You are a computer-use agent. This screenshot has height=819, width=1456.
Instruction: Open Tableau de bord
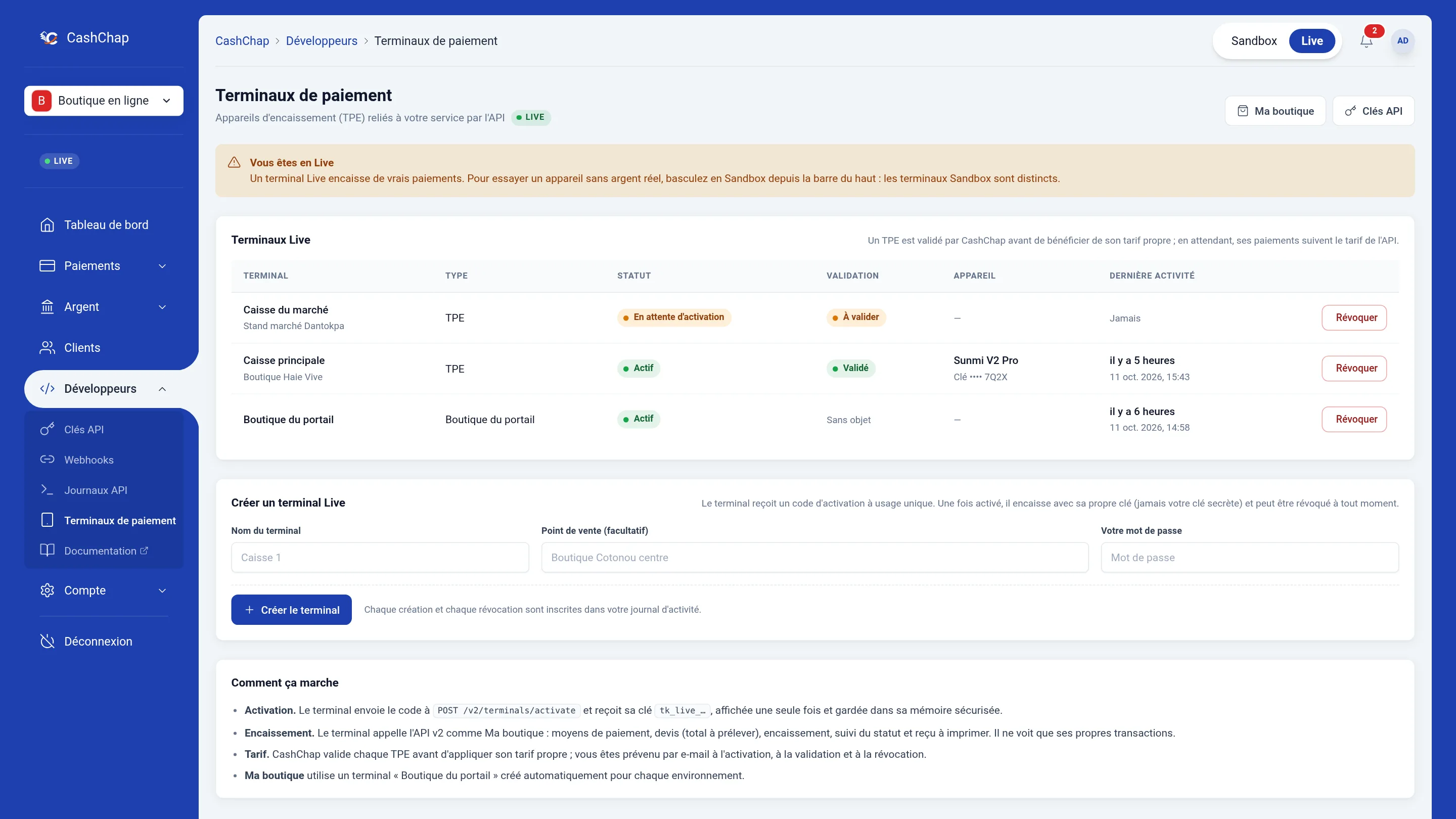pyautogui.click(x=104, y=225)
